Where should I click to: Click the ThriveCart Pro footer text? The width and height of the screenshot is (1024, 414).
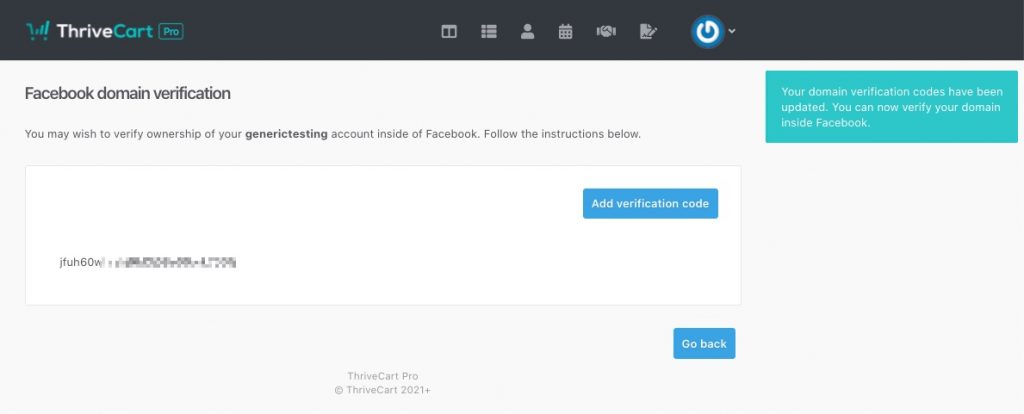tap(383, 376)
